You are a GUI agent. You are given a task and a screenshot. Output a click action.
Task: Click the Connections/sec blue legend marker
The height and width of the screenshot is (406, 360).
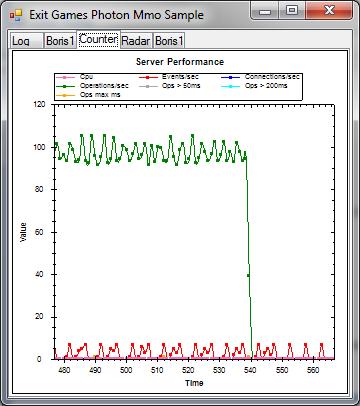(x=231, y=78)
